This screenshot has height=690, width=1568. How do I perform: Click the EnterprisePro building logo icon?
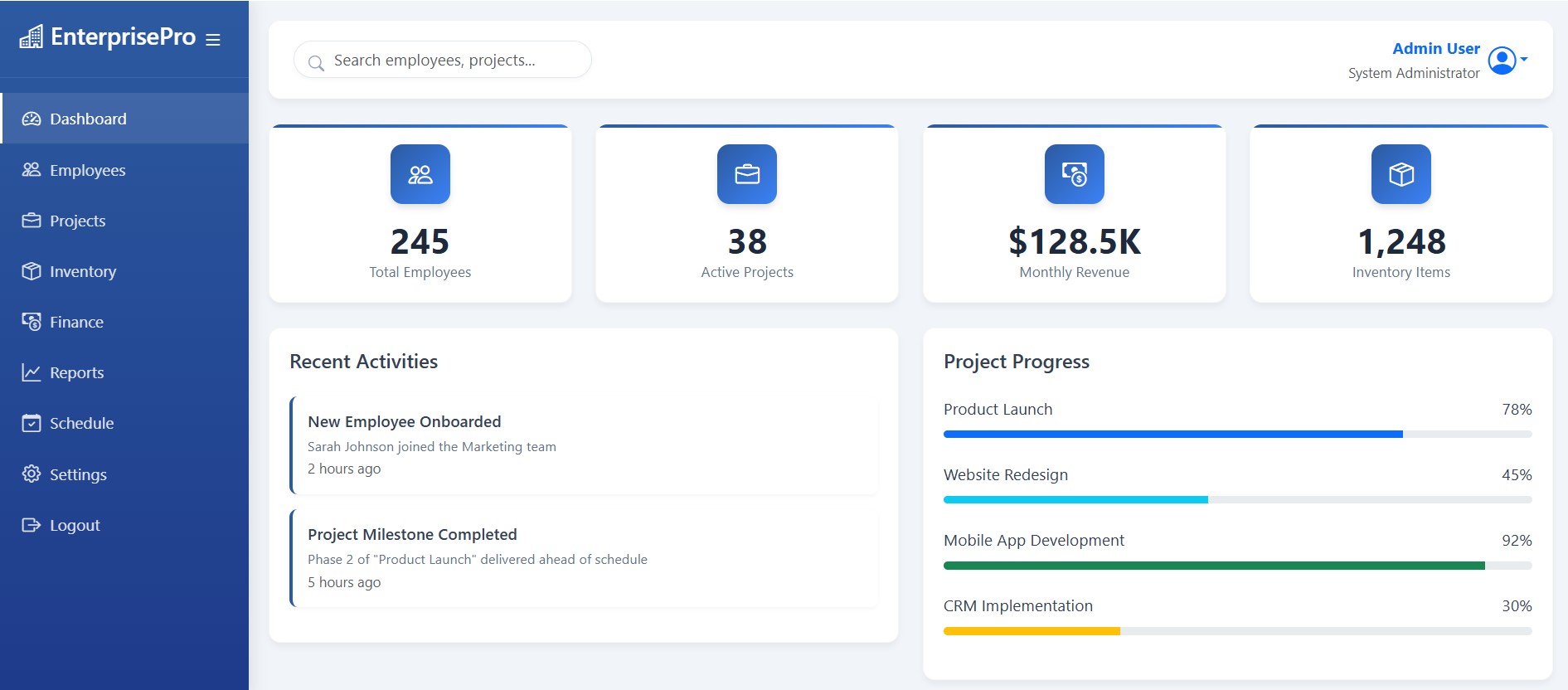(32, 37)
